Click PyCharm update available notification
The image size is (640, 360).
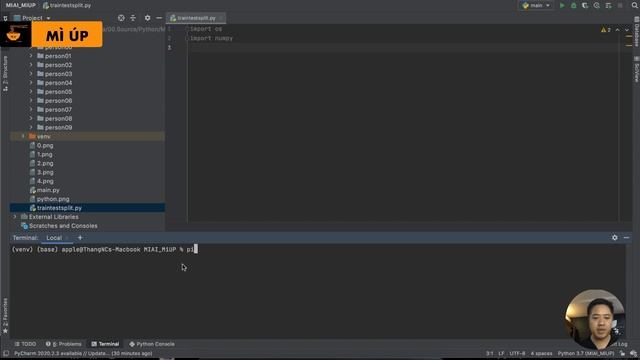point(83,354)
